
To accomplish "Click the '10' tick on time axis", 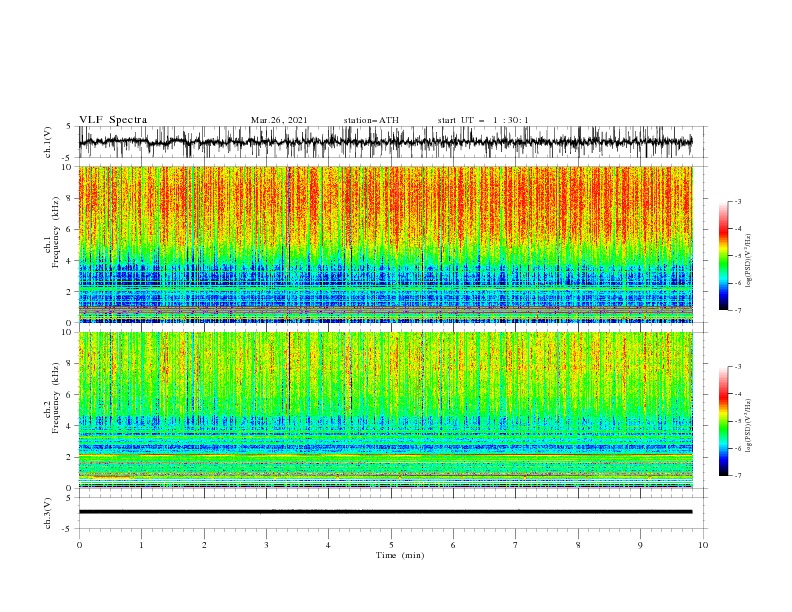I will [703, 545].
